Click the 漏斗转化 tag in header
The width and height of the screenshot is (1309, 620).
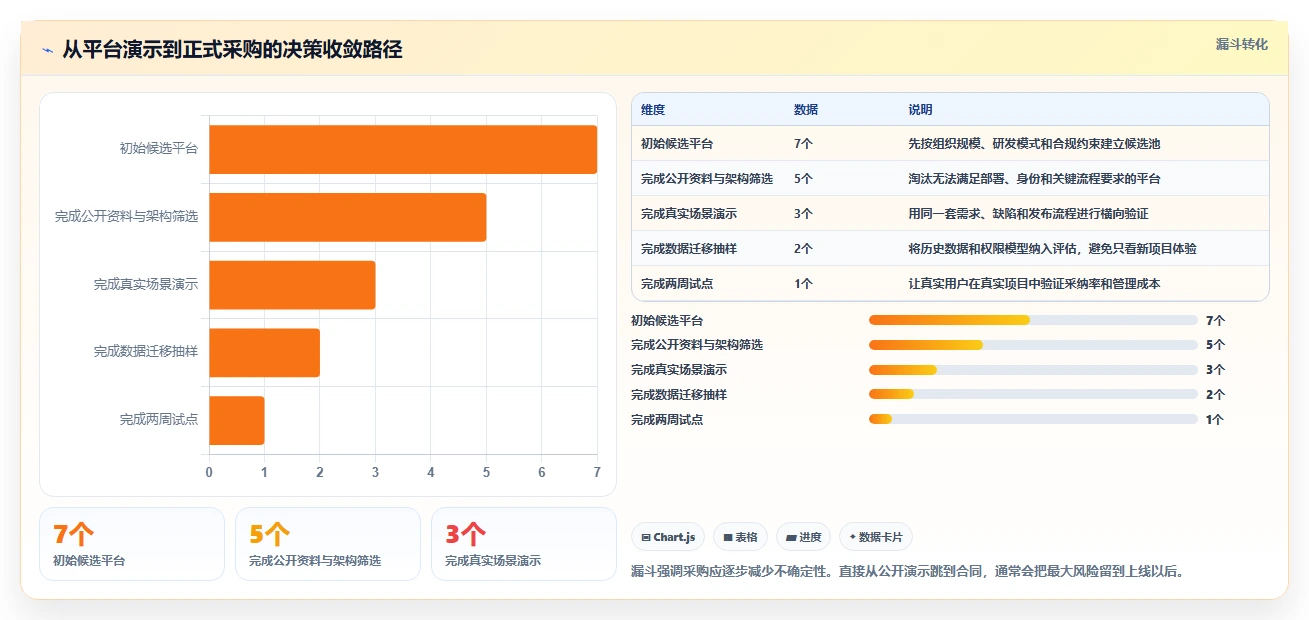[1242, 44]
